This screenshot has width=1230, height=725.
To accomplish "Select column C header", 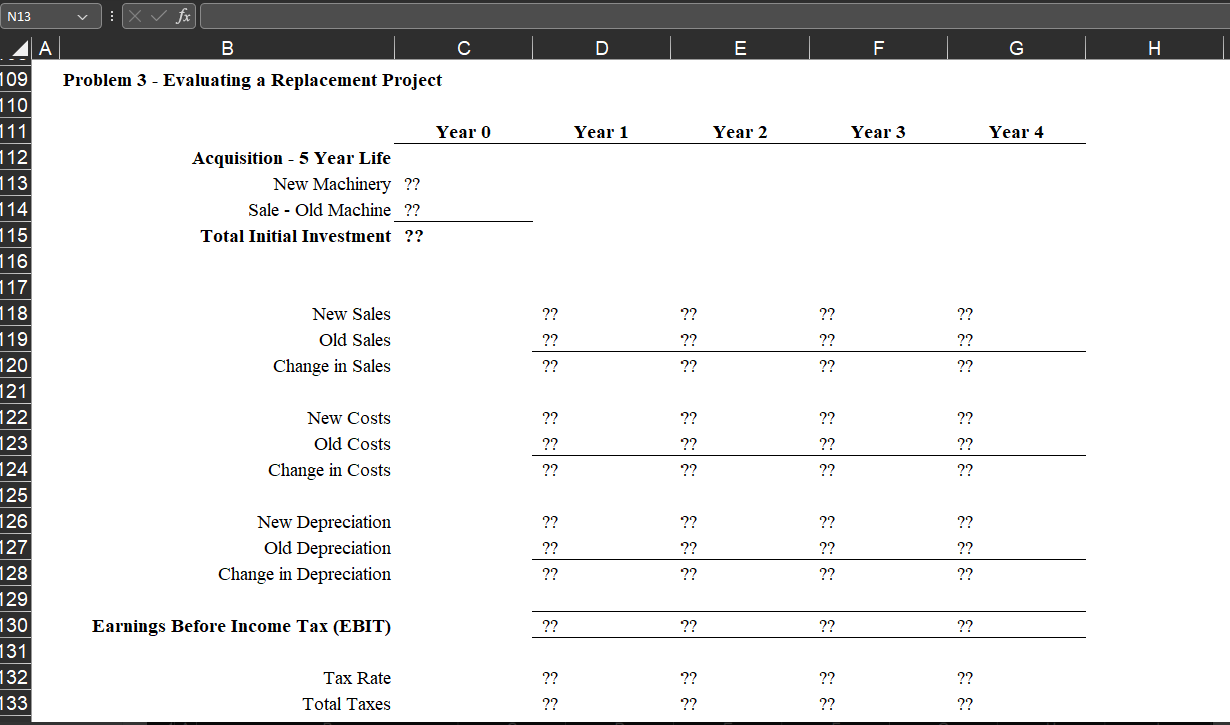I will point(463,47).
